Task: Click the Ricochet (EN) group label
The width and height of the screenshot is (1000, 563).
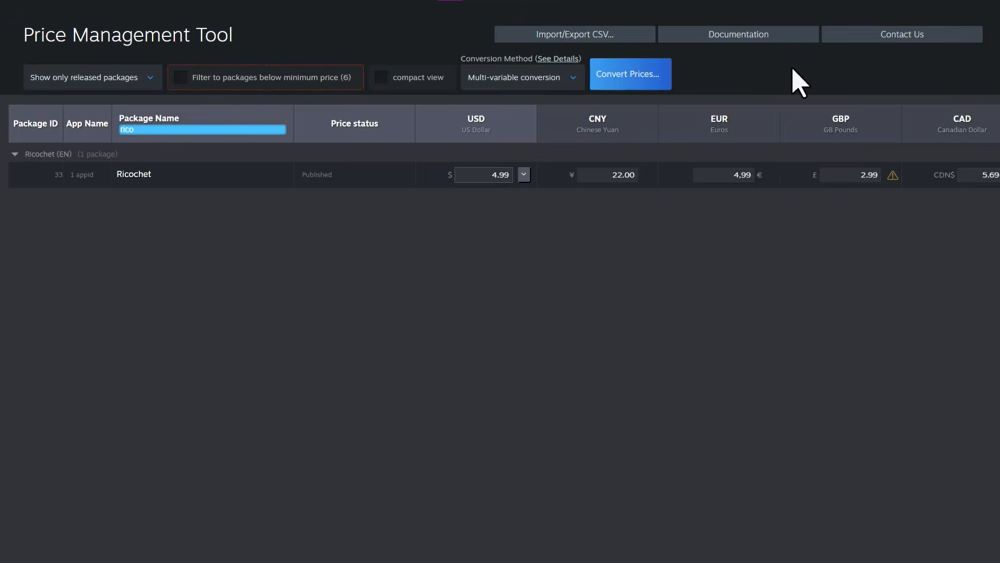Action: pyautogui.click(x=48, y=154)
